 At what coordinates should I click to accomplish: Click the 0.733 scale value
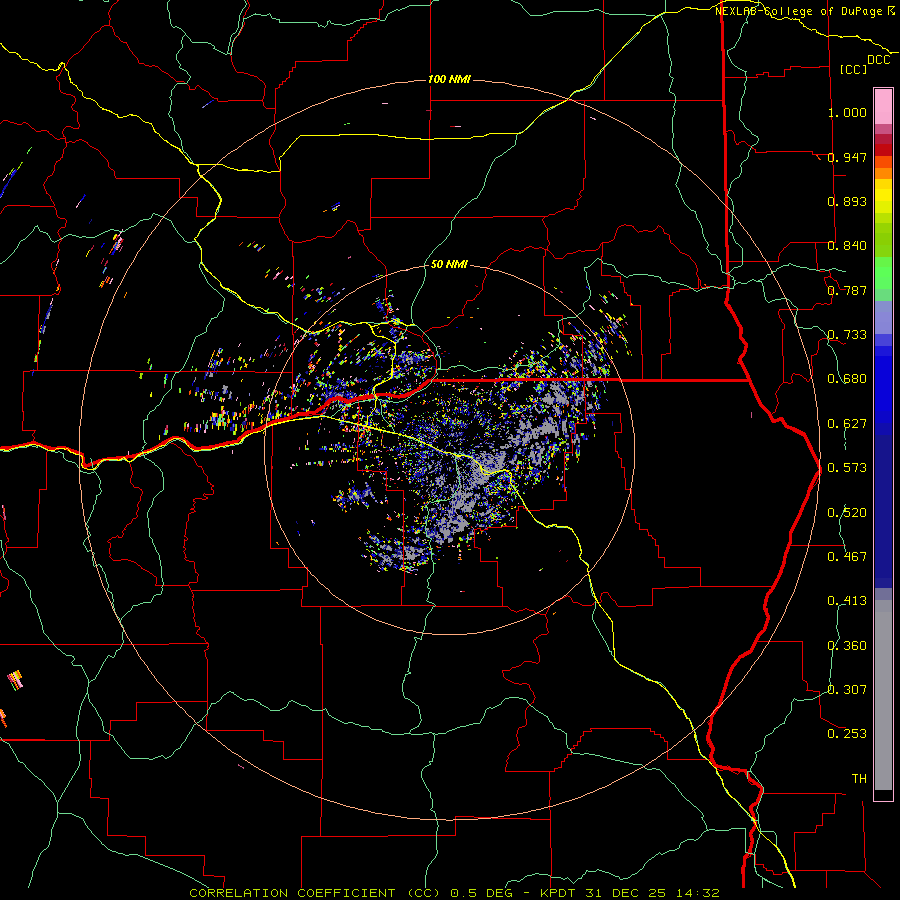click(x=847, y=335)
